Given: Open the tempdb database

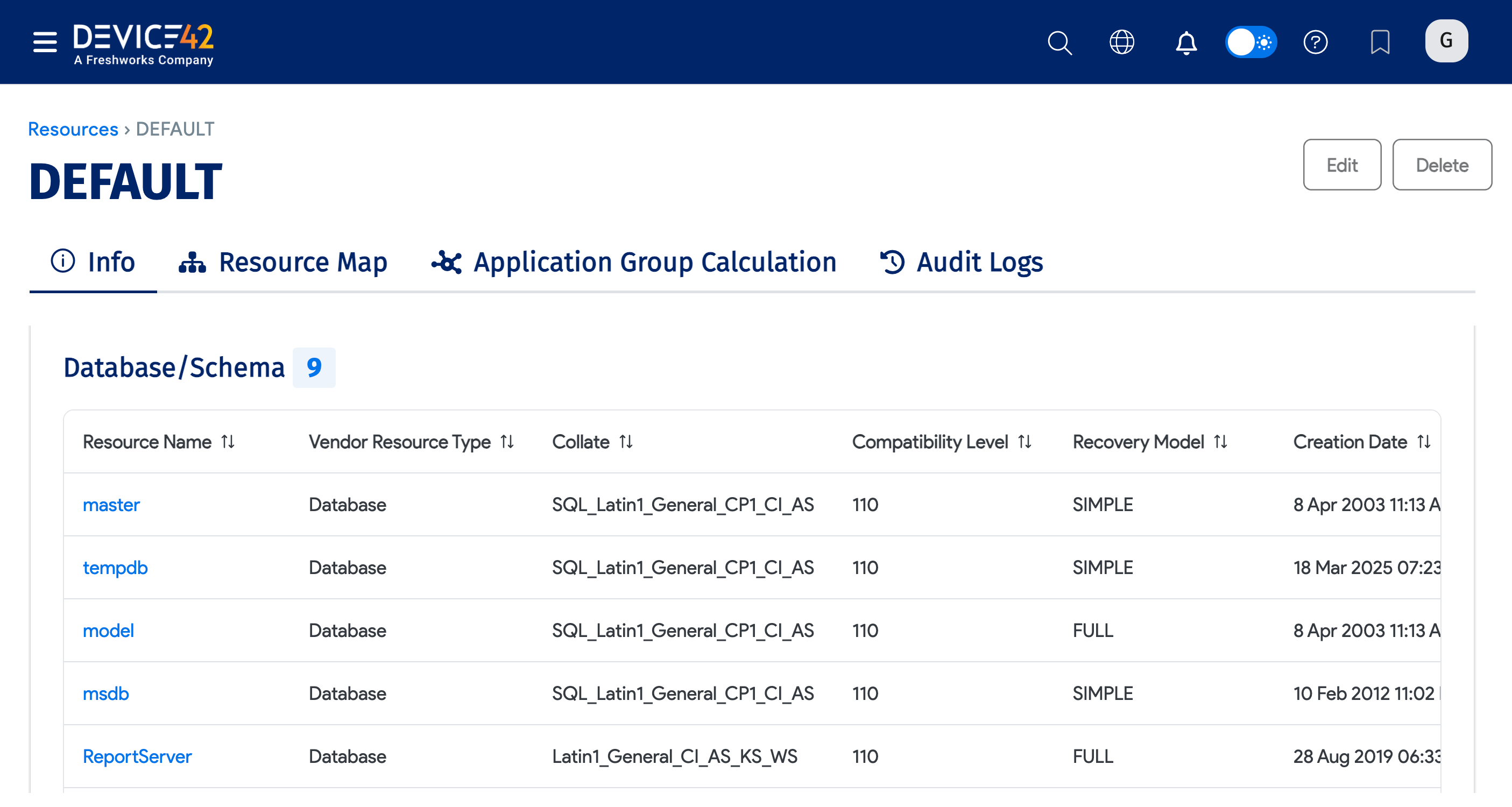Looking at the screenshot, I should coord(115,568).
